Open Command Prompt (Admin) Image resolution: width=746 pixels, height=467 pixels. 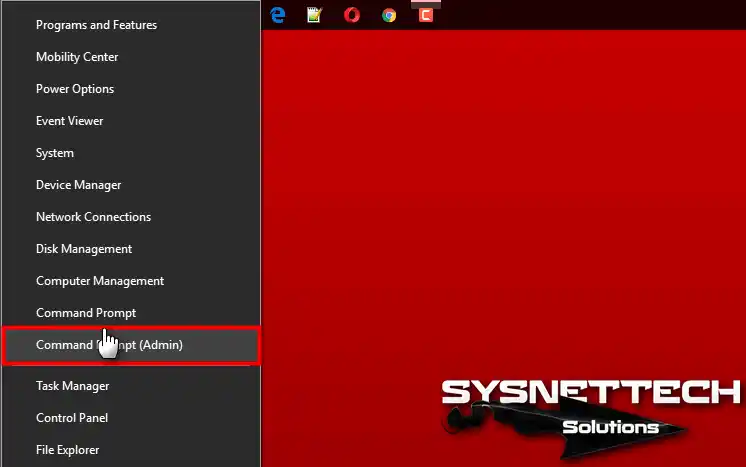point(131,345)
